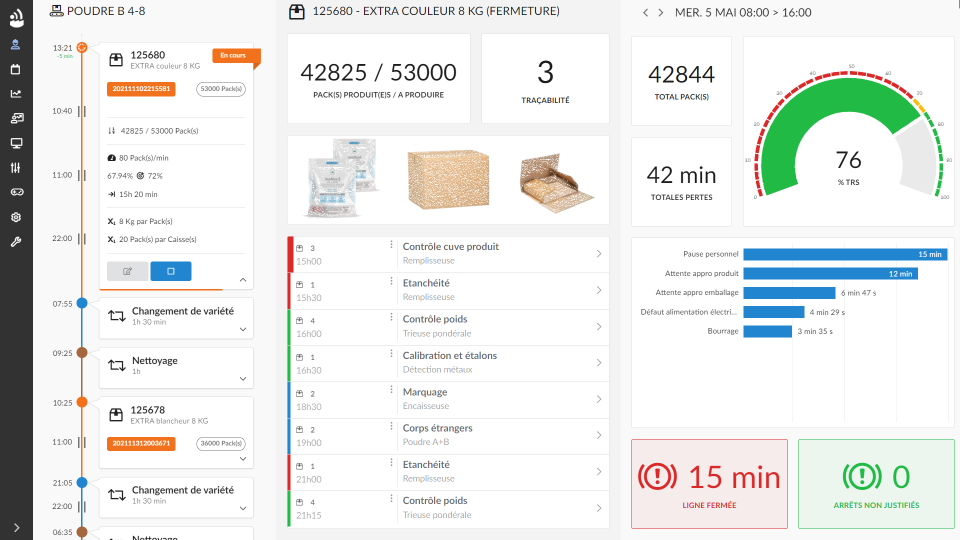This screenshot has height=540, width=960.
Task: Click the monitor display icon in sidebar
Action: click(x=15, y=143)
